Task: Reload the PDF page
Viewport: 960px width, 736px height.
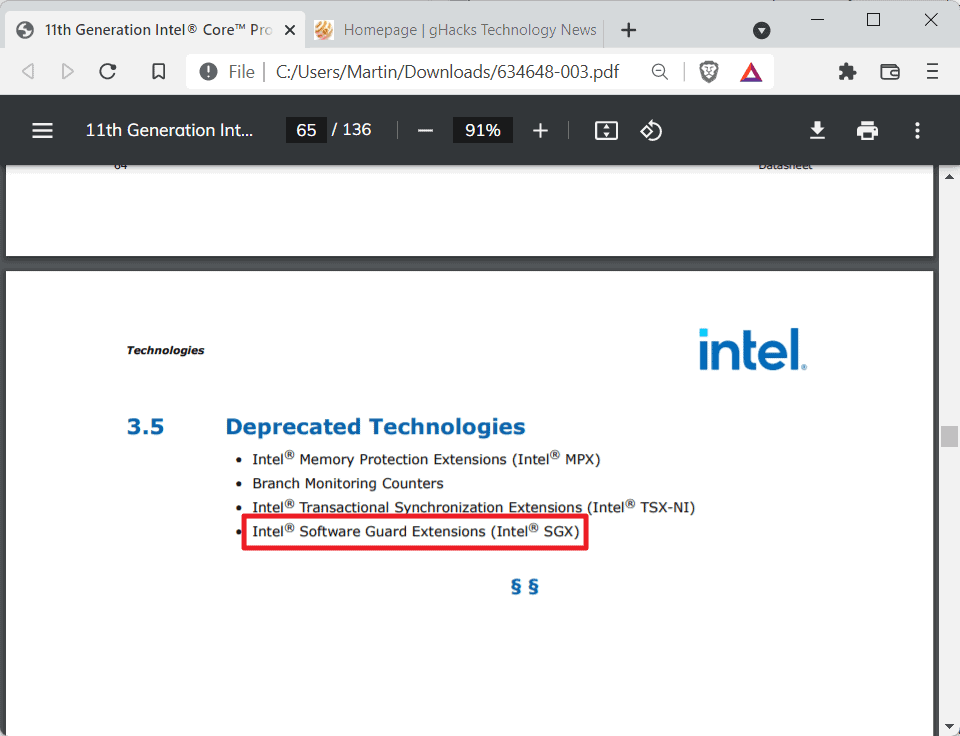Action: [108, 71]
